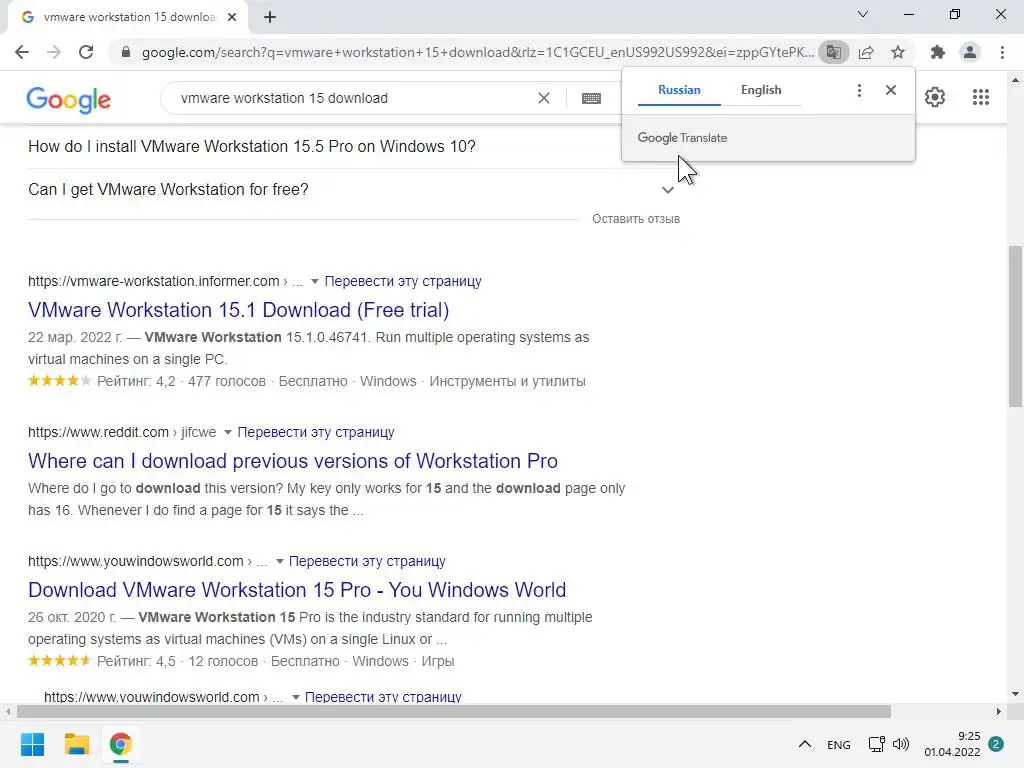1024x768 pixels.
Task: Open the tab search chevron in title bar
Action: pos(863,14)
